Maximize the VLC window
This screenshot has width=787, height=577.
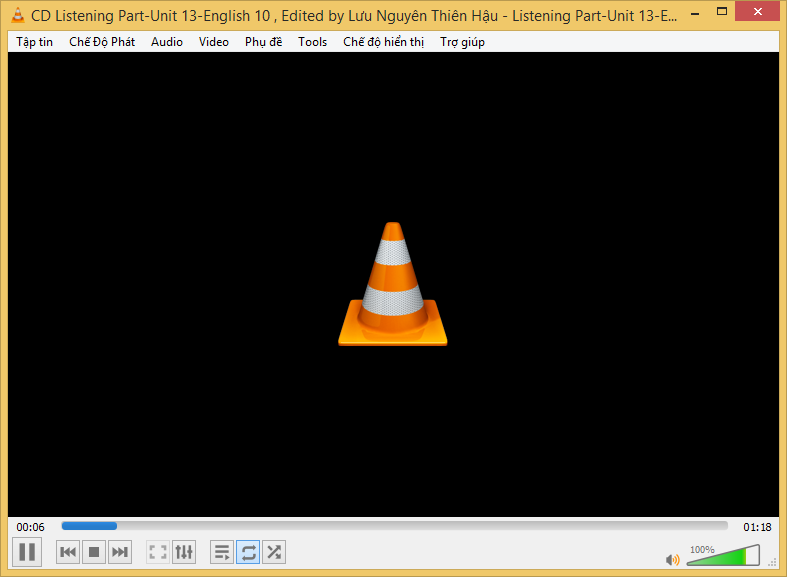pos(722,12)
